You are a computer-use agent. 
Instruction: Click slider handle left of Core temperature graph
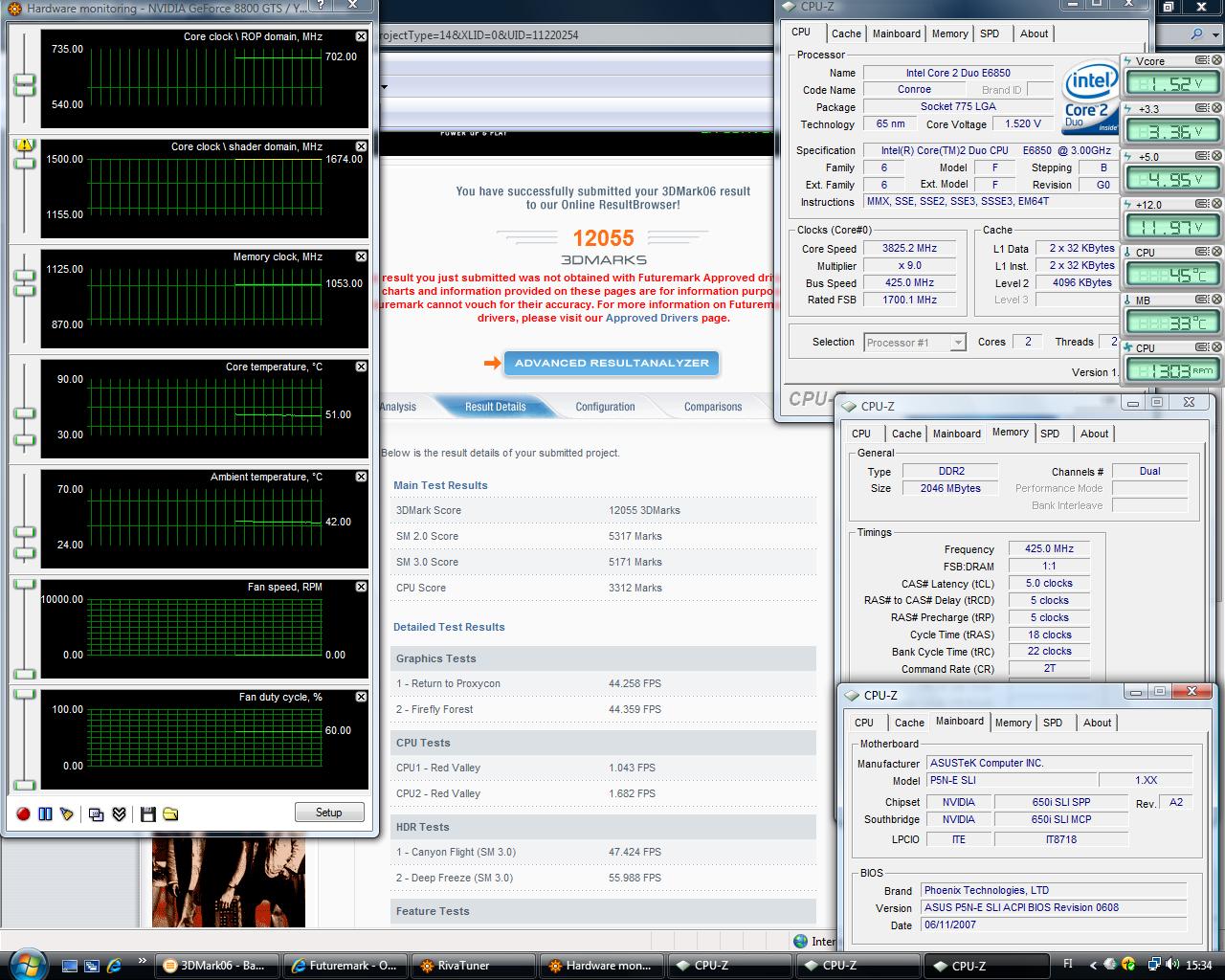coord(24,413)
